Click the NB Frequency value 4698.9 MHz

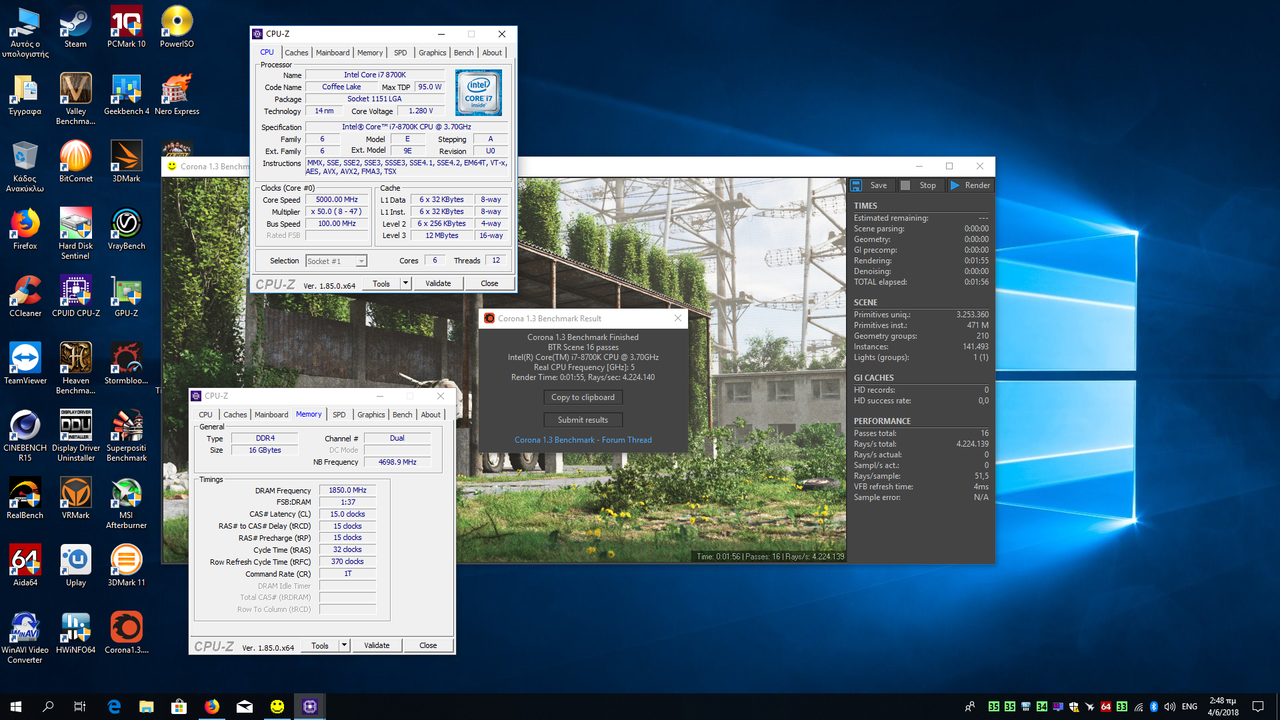click(x=397, y=462)
